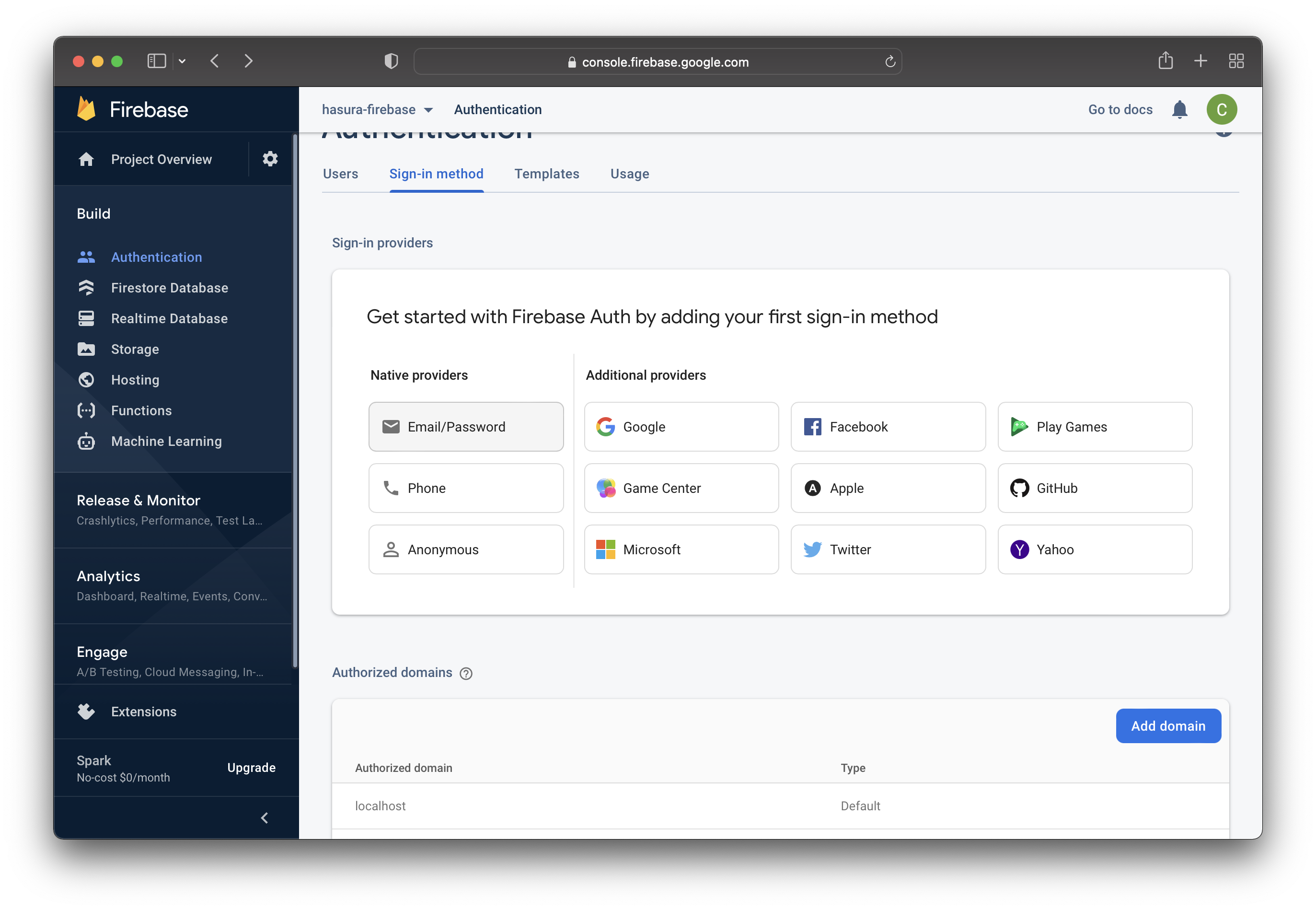This screenshot has height=910, width=1316.
Task: Select Game Center sign-in provider
Action: (x=681, y=488)
